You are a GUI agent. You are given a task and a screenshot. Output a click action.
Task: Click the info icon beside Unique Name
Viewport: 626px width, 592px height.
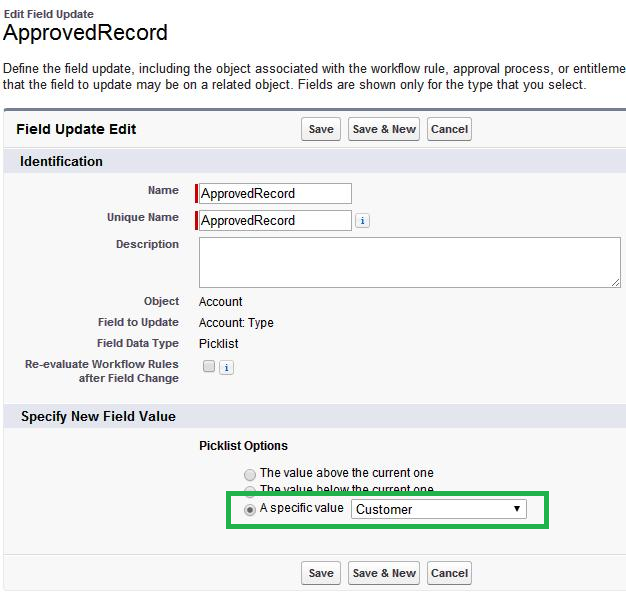tap(362, 221)
